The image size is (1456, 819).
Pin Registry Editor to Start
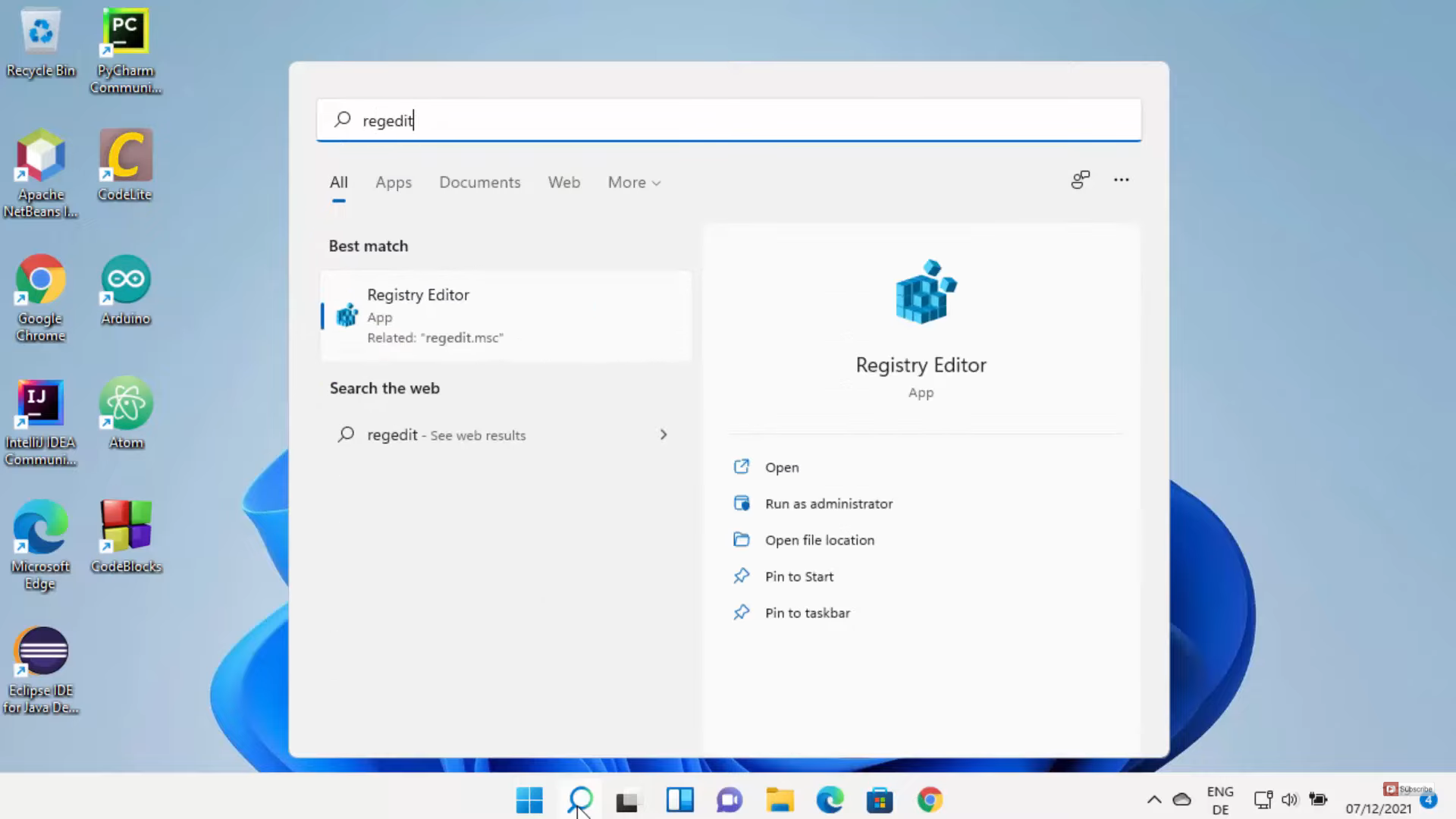(x=799, y=576)
